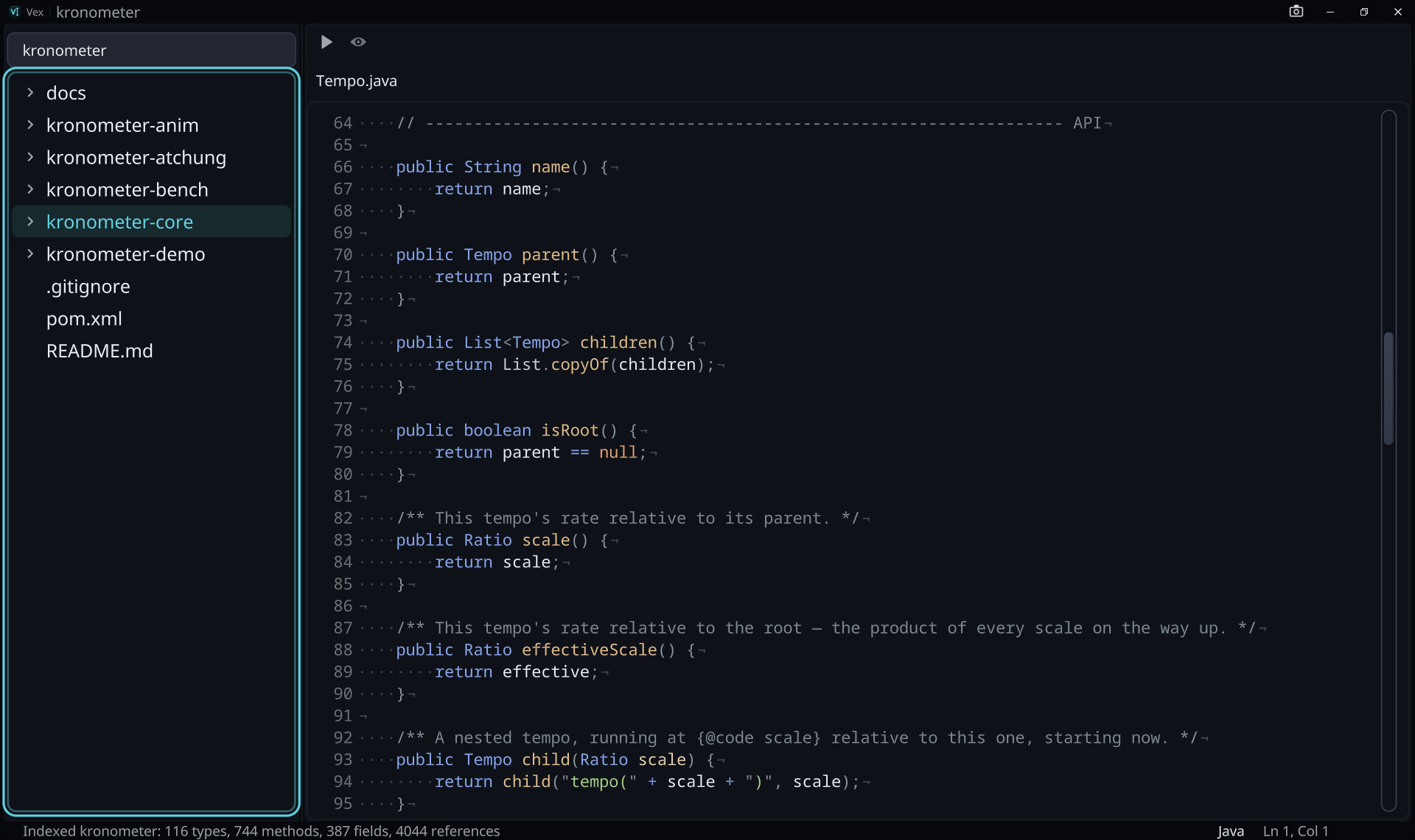Click line number 64 in gutter
The height and width of the screenshot is (840, 1415).
click(343, 123)
